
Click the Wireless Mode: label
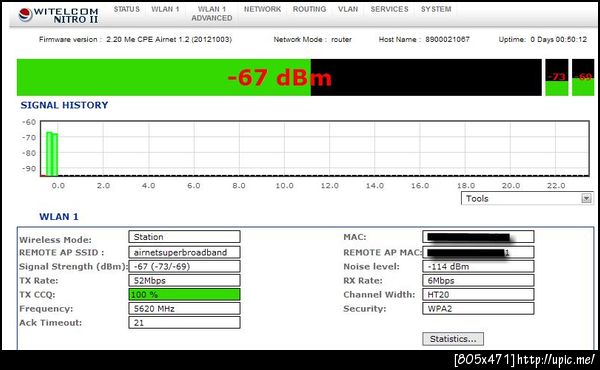[55, 240]
